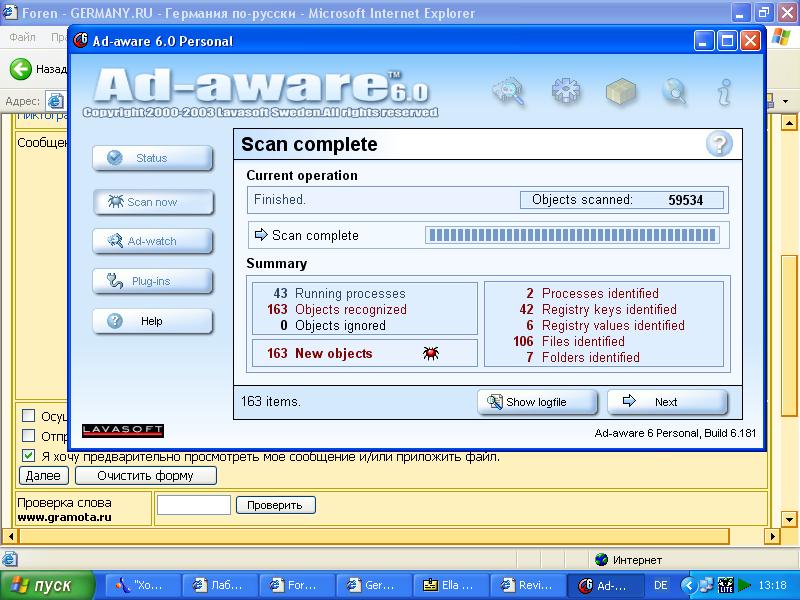
Task: Open the Plug-ins section
Action: coord(152,281)
